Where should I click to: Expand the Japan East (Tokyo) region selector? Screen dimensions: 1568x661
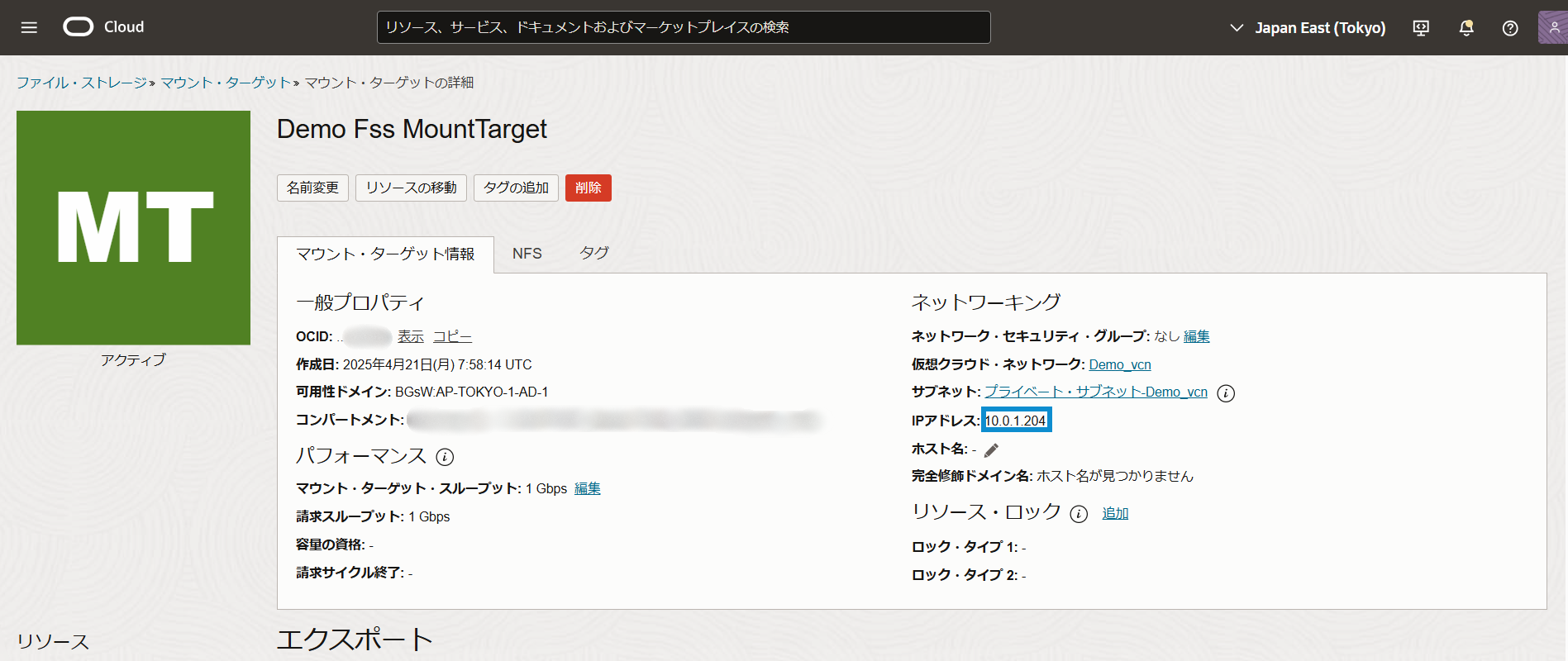(1308, 28)
